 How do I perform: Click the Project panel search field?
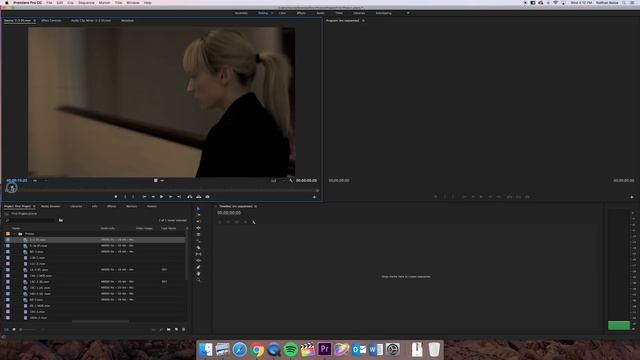coord(29,220)
